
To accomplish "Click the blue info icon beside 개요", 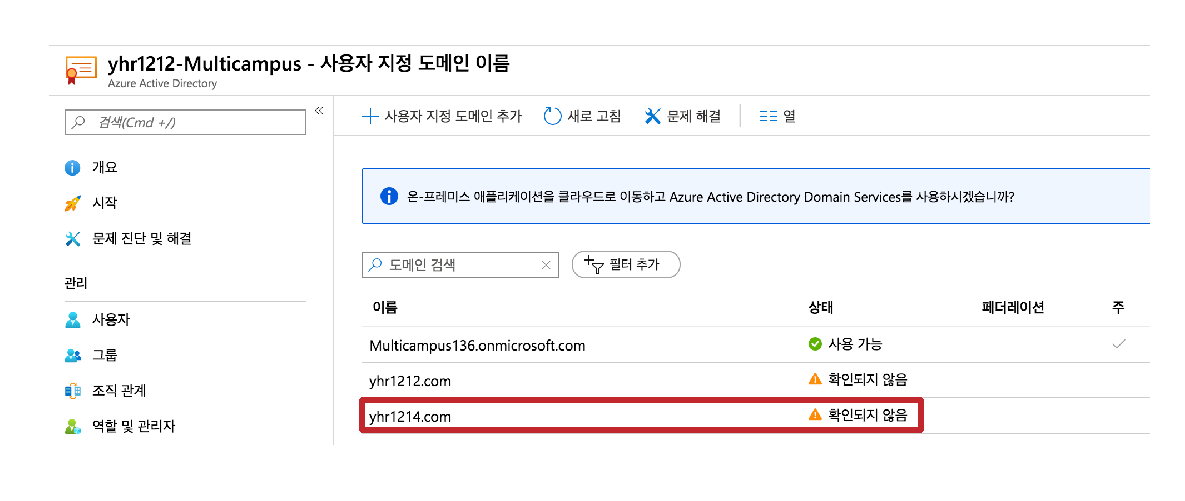I will pyautogui.click(x=73, y=168).
